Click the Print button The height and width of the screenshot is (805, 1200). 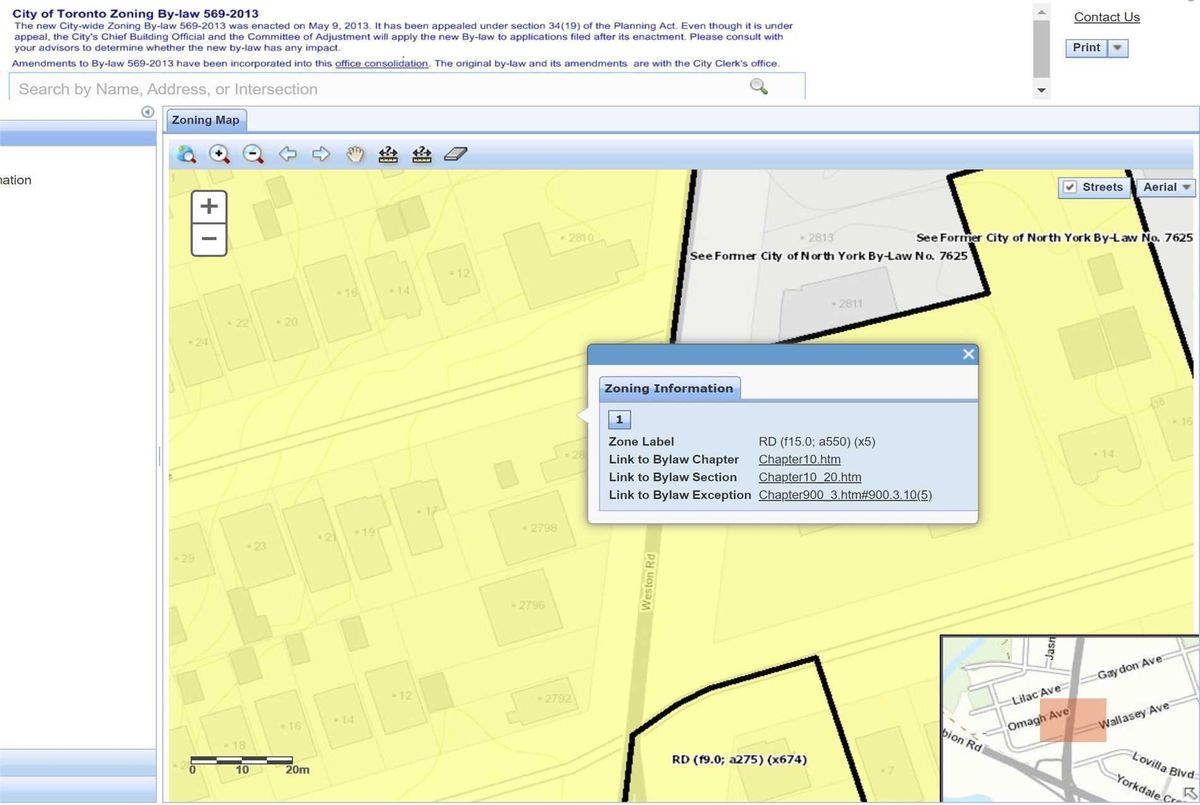[x=1086, y=48]
